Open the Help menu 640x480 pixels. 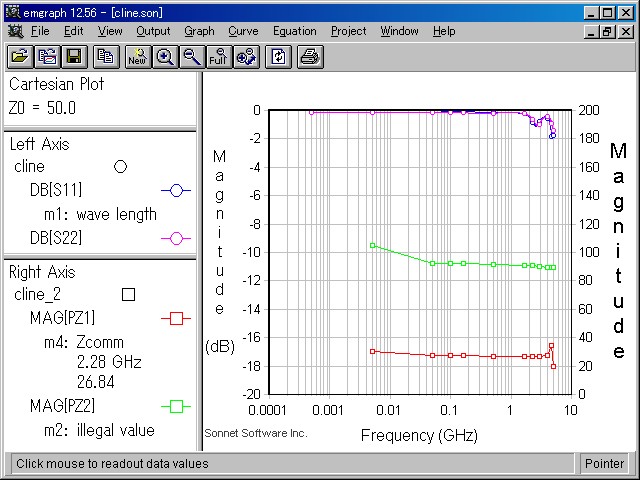pos(444,31)
